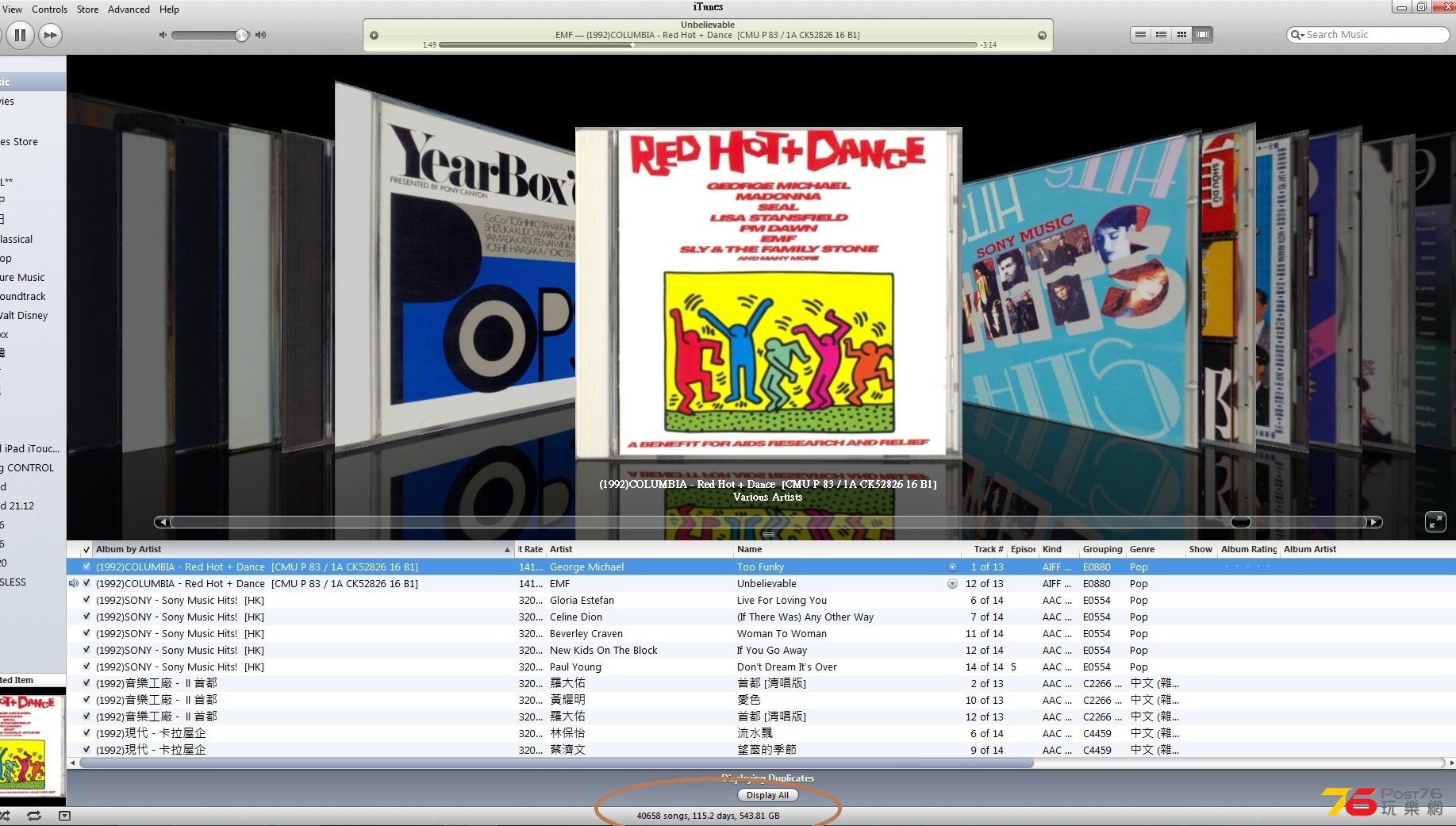Skip to next track with fast-forward button
This screenshot has height=826, width=1456.
tap(50, 35)
